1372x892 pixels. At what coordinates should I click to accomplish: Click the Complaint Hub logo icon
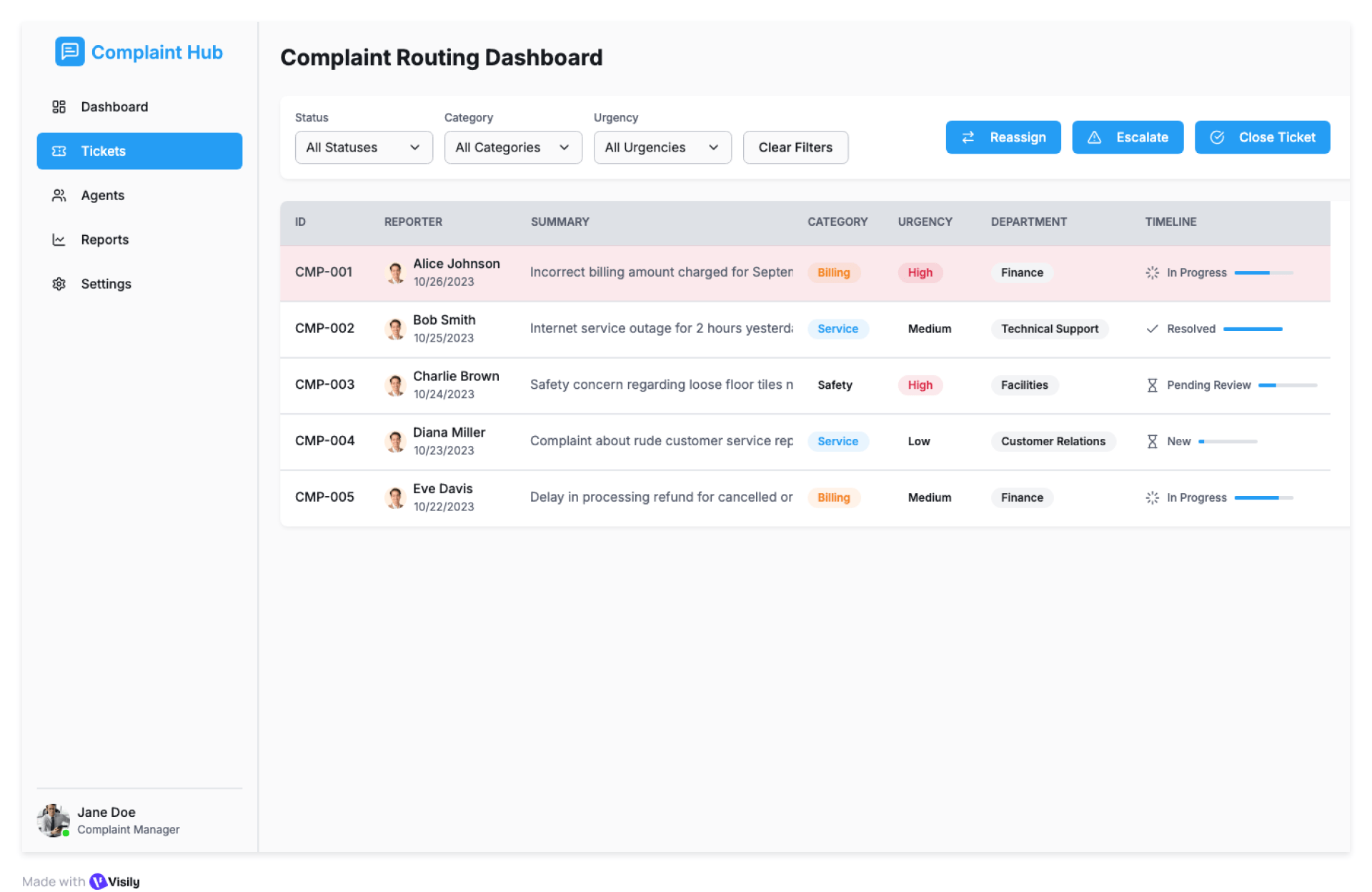(69, 51)
